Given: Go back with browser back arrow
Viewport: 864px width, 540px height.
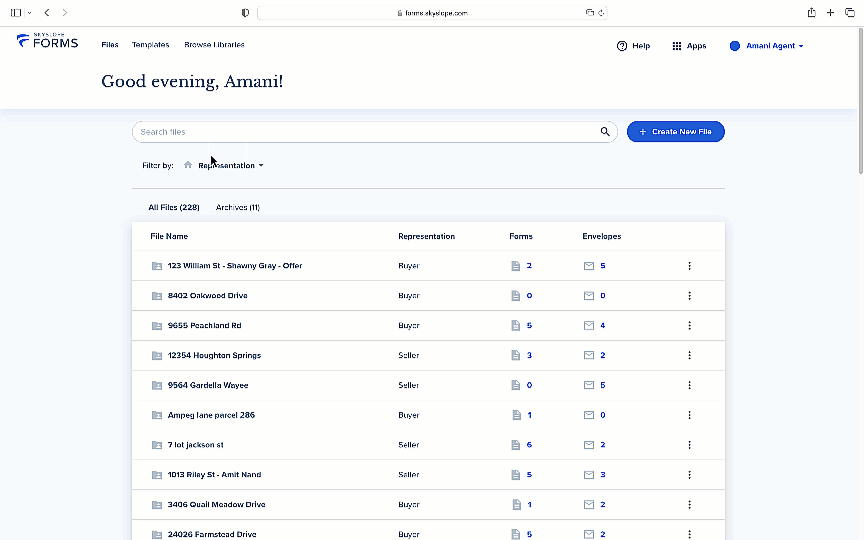Looking at the screenshot, I should pos(47,13).
